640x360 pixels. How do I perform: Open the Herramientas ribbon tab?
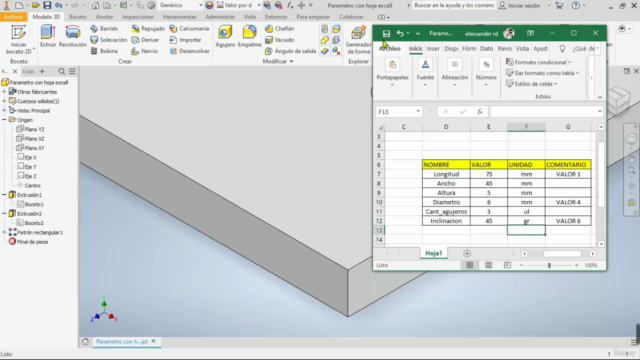tap(180, 17)
